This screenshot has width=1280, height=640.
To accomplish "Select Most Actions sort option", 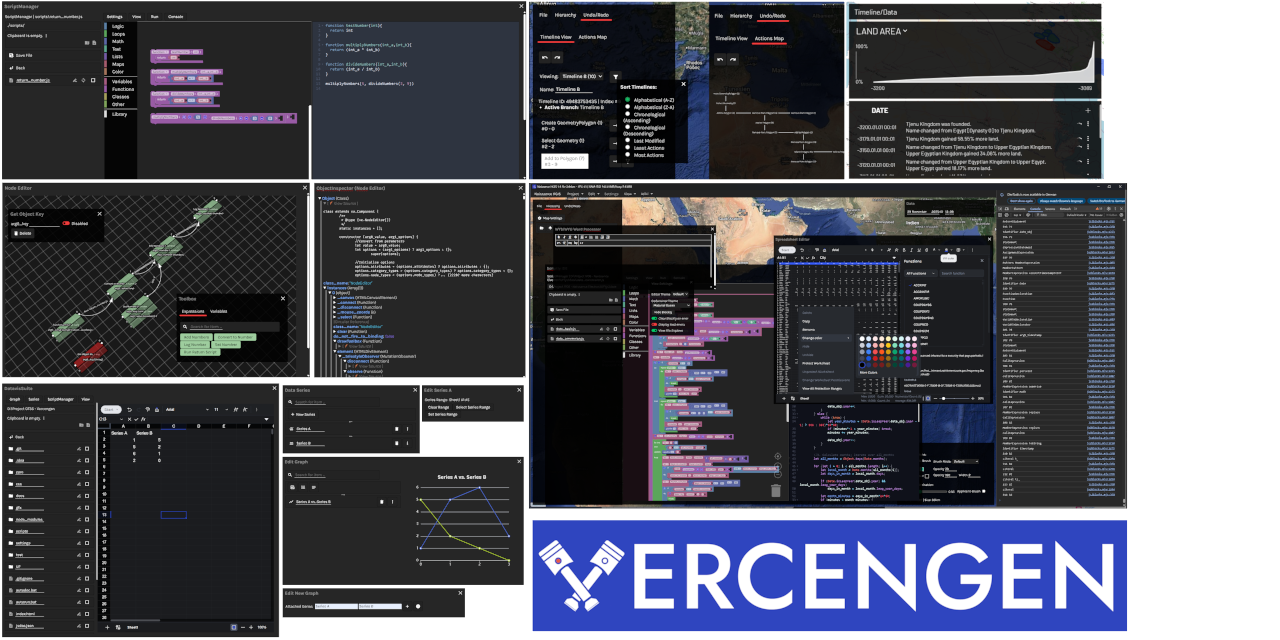I will pyautogui.click(x=627, y=154).
